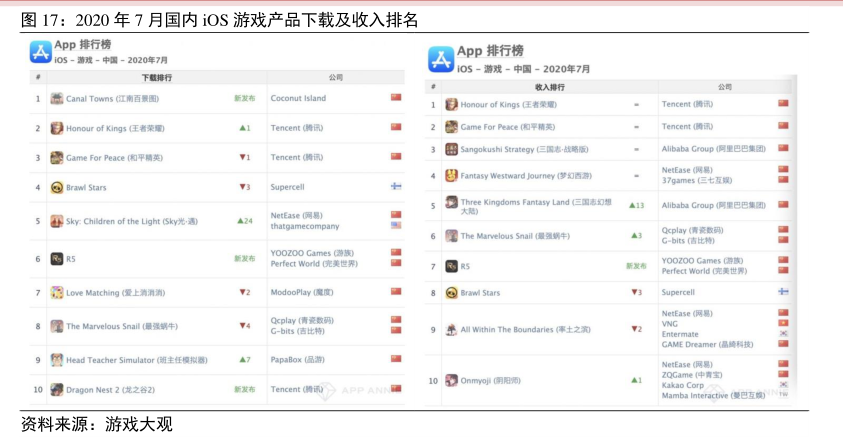Select the Love Matching game icon
This screenshot has height=442, width=843.
pos(57,293)
